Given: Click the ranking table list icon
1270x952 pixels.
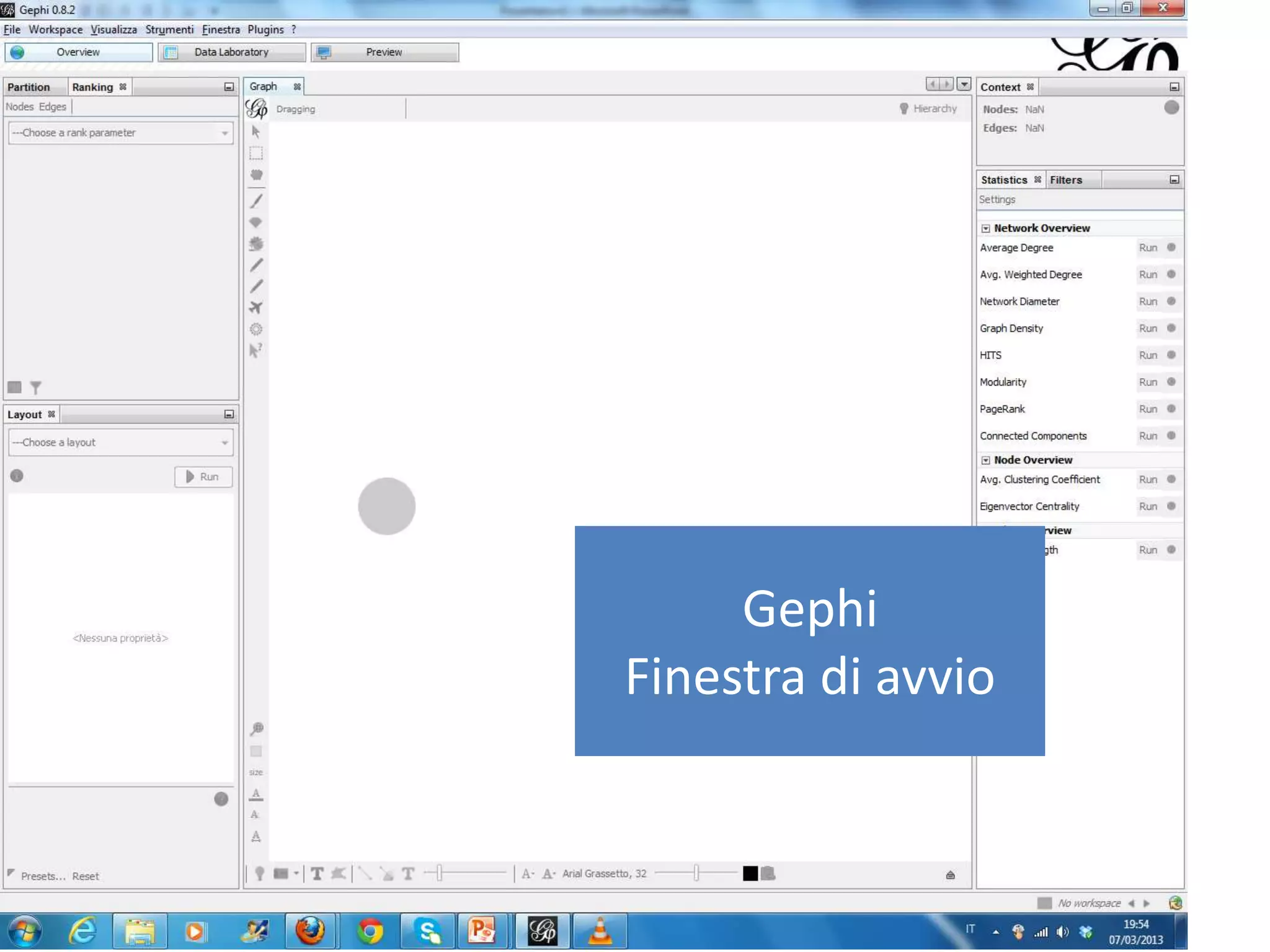Looking at the screenshot, I should pyautogui.click(x=15, y=388).
